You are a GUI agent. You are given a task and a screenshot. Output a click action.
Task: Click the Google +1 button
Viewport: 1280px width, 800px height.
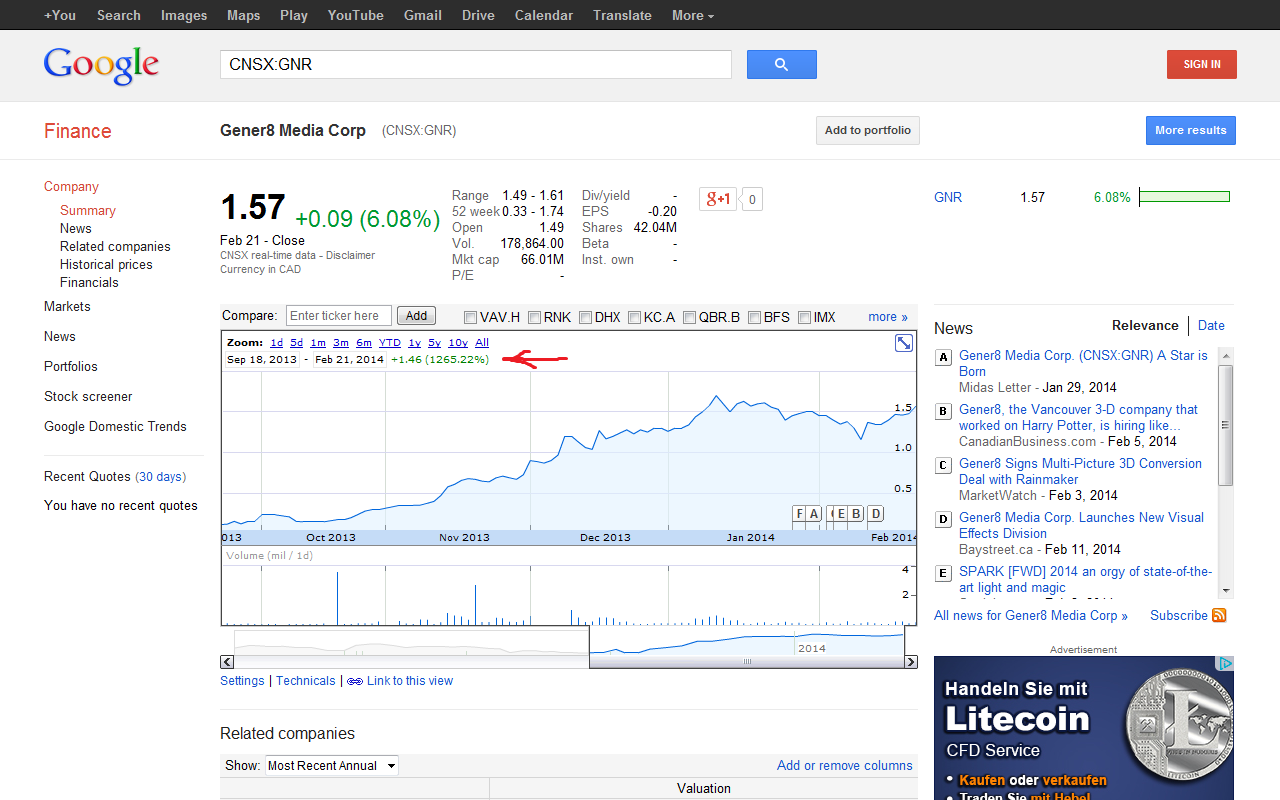718,199
